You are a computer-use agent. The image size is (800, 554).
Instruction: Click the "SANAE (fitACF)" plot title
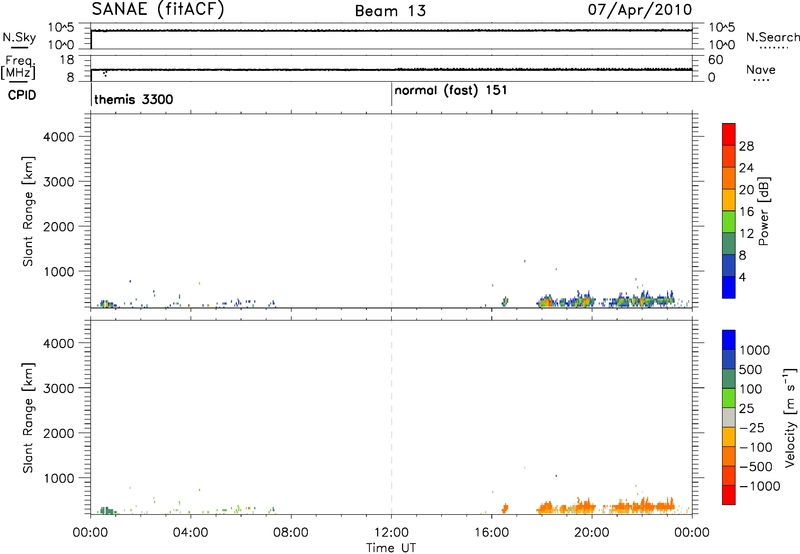click(158, 10)
